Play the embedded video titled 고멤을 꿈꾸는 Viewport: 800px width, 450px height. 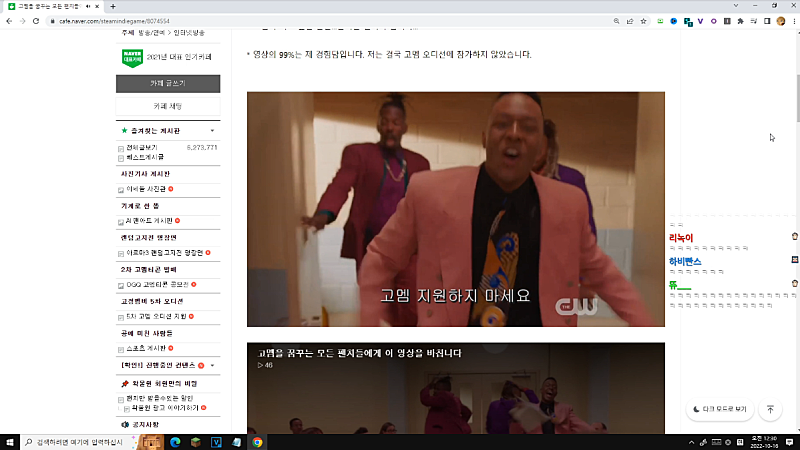tap(456, 390)
